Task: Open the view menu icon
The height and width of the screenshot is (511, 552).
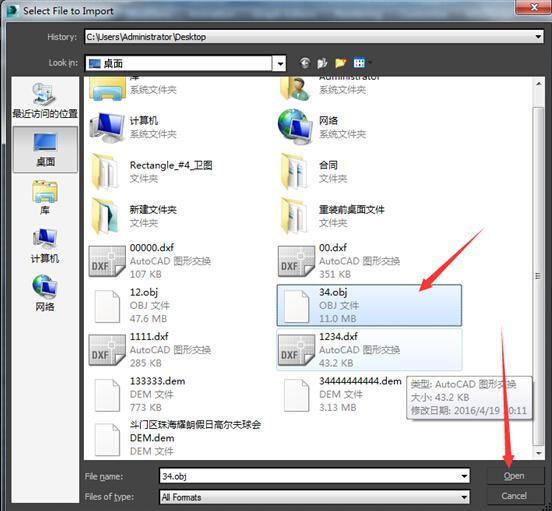Action: pyautogui.click(x=360, y=63)
